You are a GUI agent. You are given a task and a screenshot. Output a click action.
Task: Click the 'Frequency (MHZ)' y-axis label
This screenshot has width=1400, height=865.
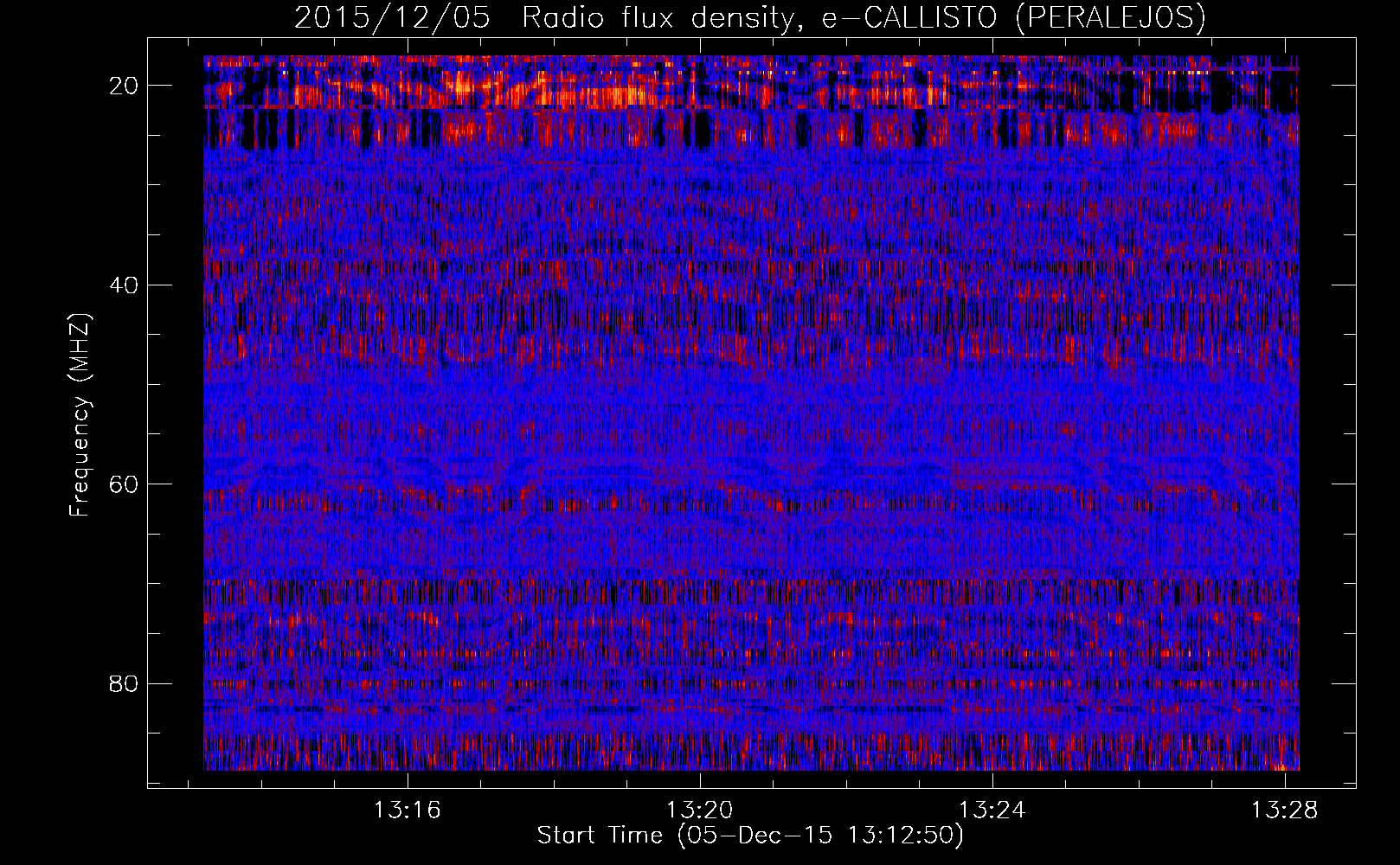[80, 415]
